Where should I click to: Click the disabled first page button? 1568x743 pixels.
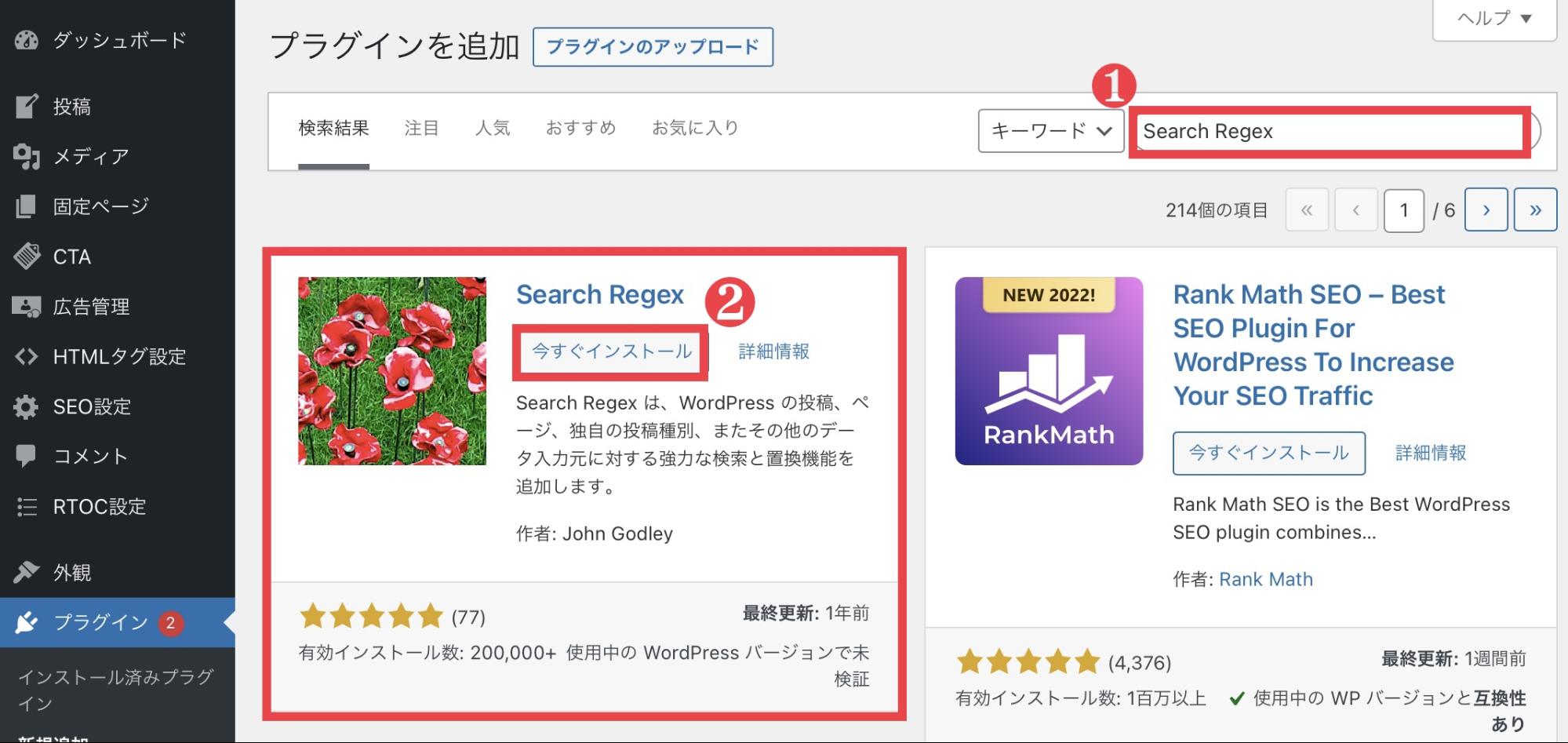point(1307,209)
